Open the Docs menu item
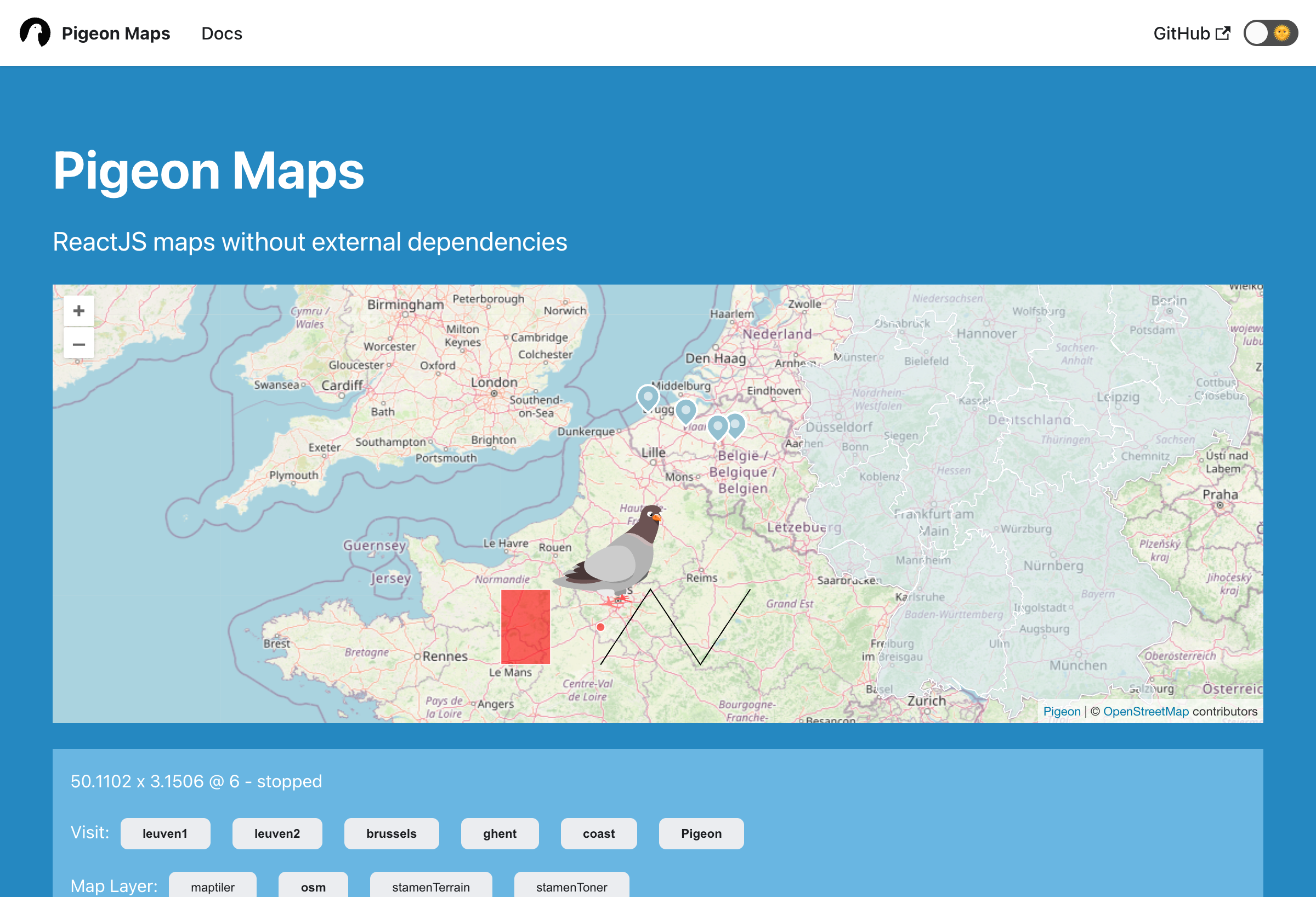 [222, 33]
